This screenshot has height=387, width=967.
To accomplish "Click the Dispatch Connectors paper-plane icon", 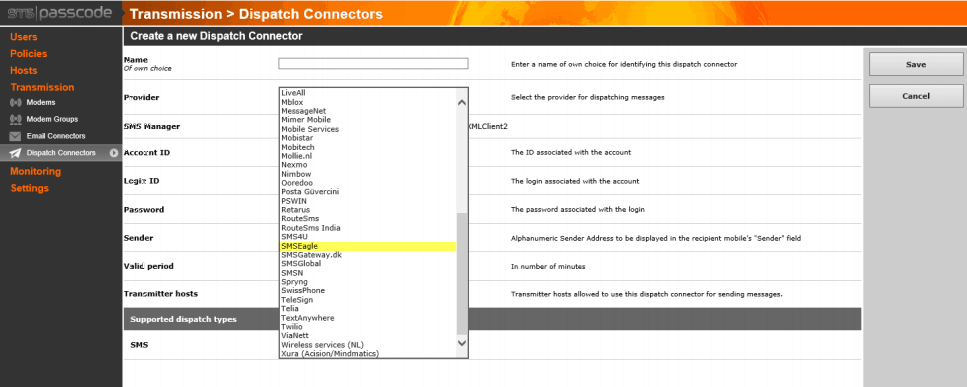I will 15,153.
